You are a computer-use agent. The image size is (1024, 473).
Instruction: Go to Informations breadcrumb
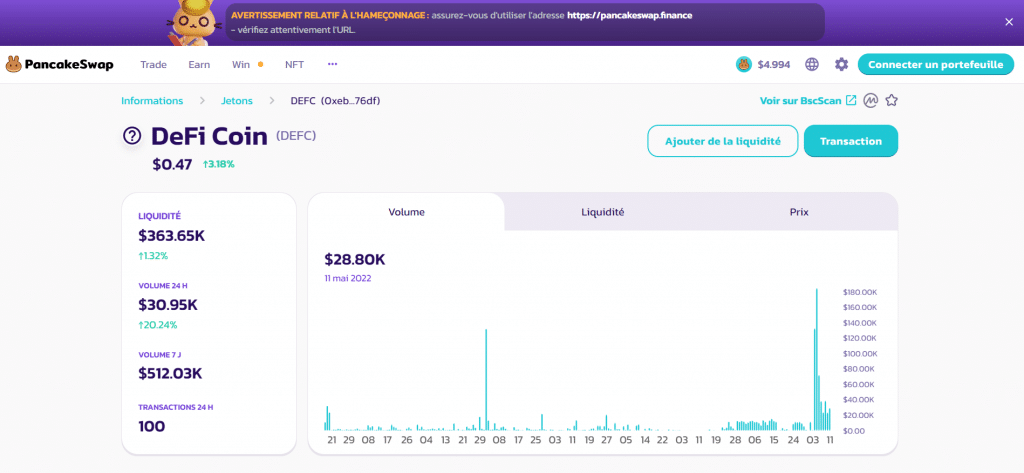click(152, 101)
